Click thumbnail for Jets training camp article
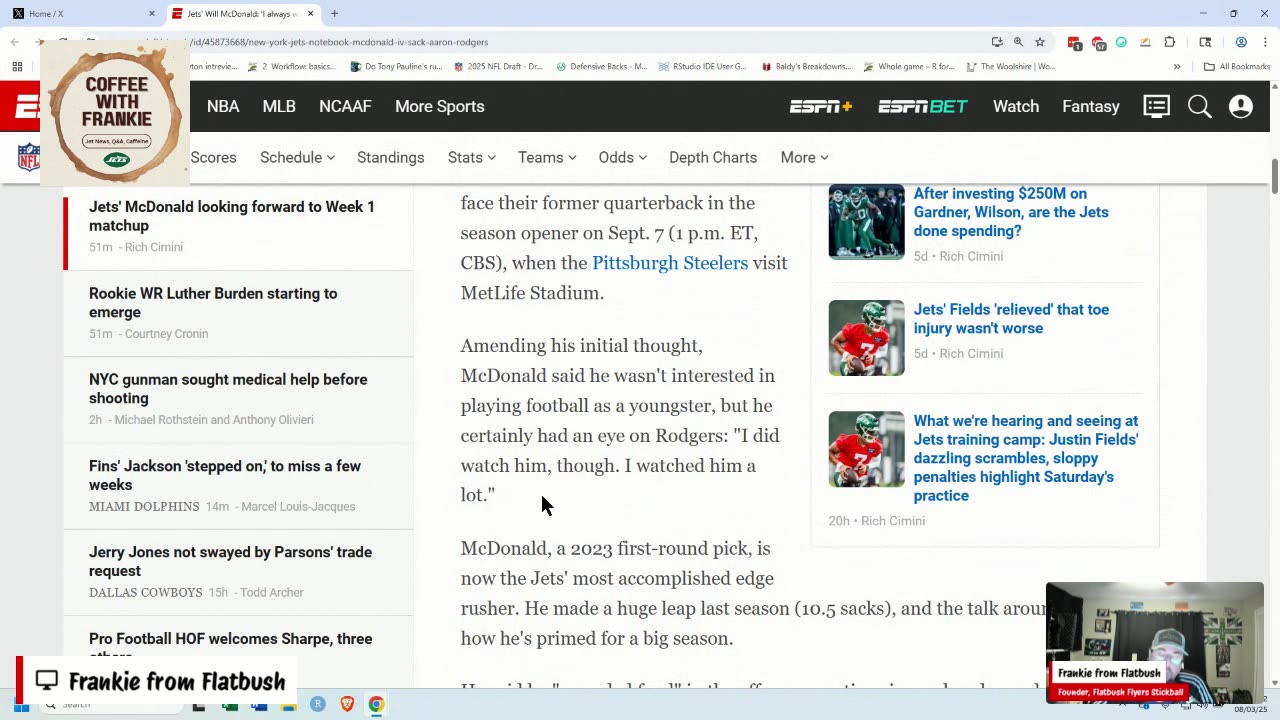 pos(866,449)
